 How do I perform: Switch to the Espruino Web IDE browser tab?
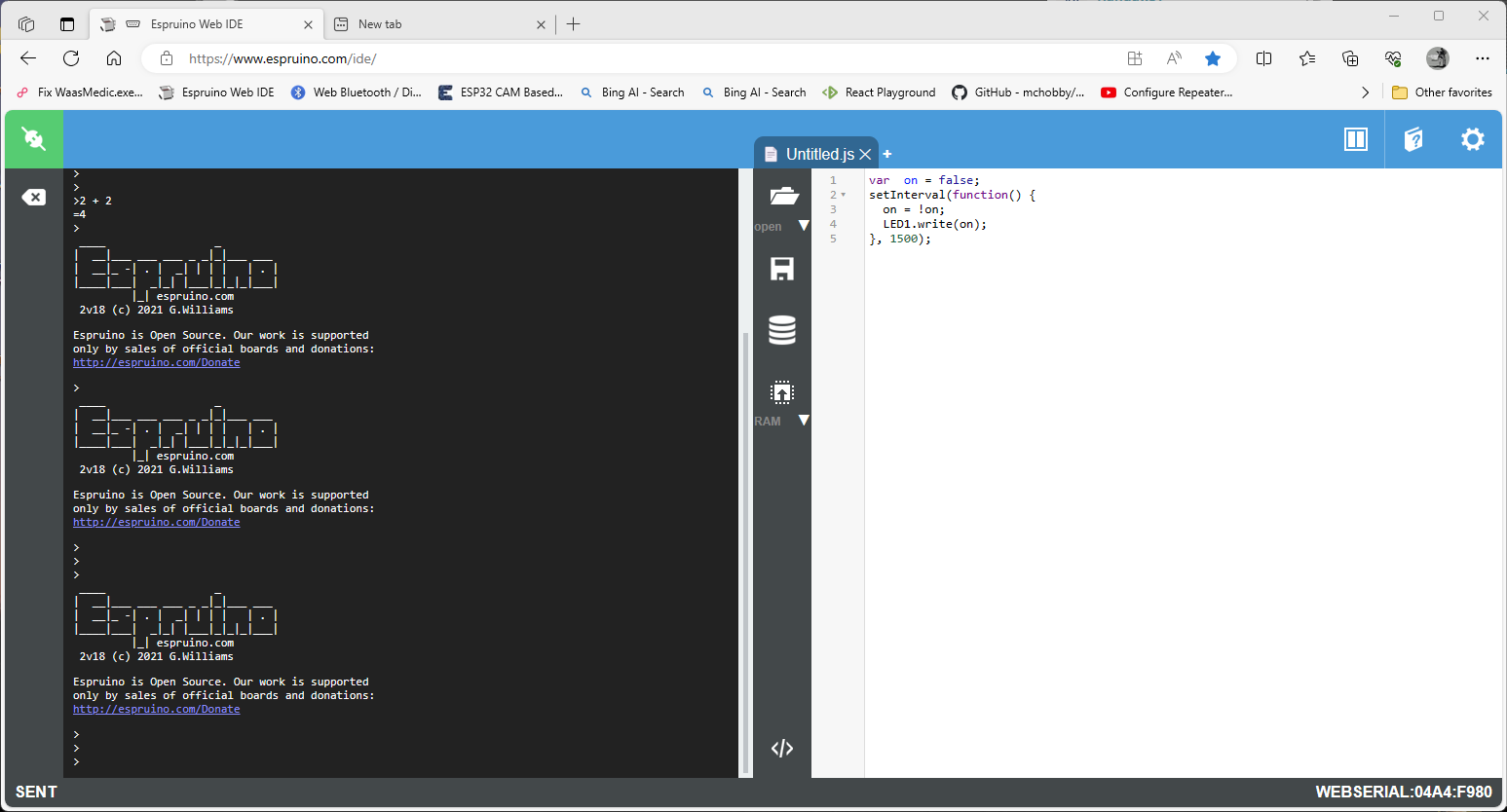click(207, 24)
